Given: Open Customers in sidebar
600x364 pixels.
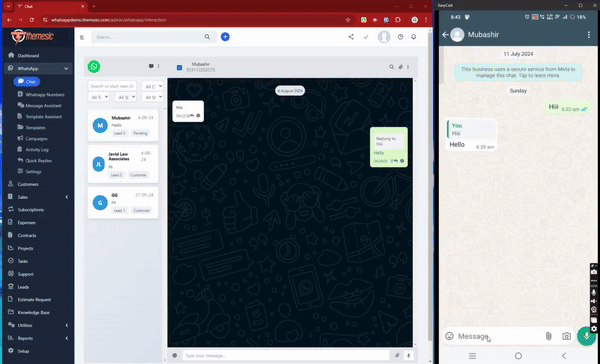Looking at the screenshot, I should 28,184.
